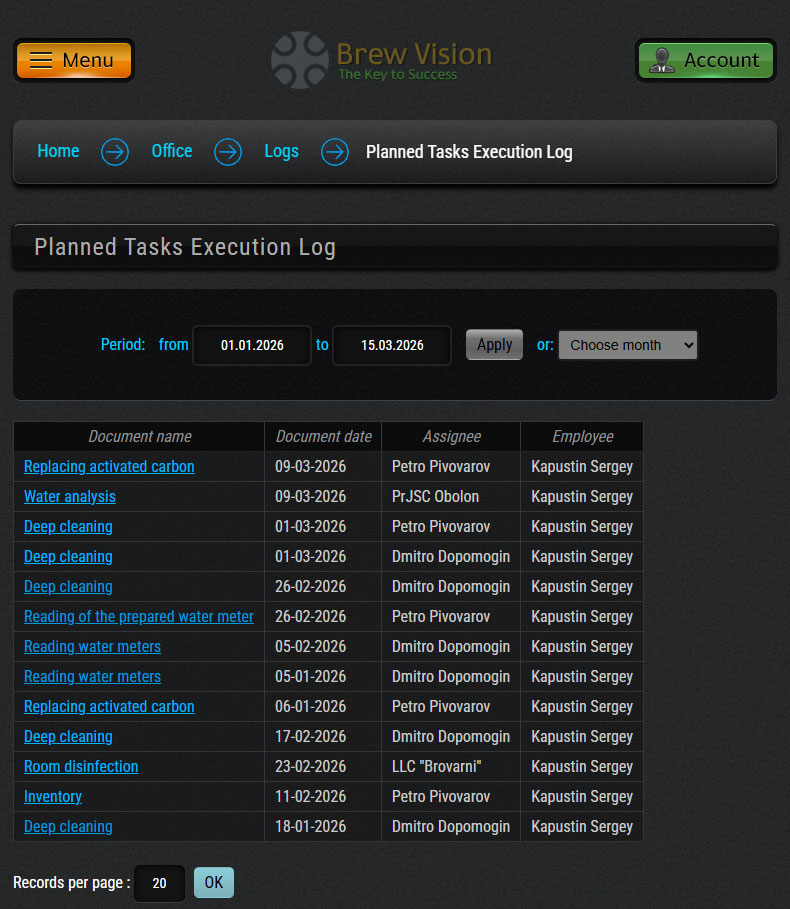Click the arrow icon after Home

115,152
